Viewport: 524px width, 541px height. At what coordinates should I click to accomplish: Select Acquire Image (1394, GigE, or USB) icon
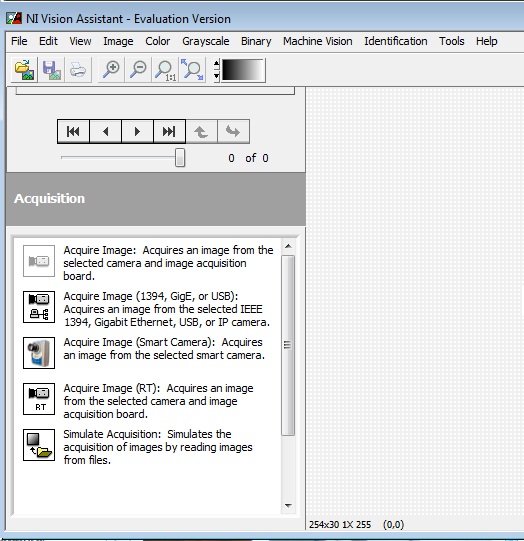(x=39, y=307)
